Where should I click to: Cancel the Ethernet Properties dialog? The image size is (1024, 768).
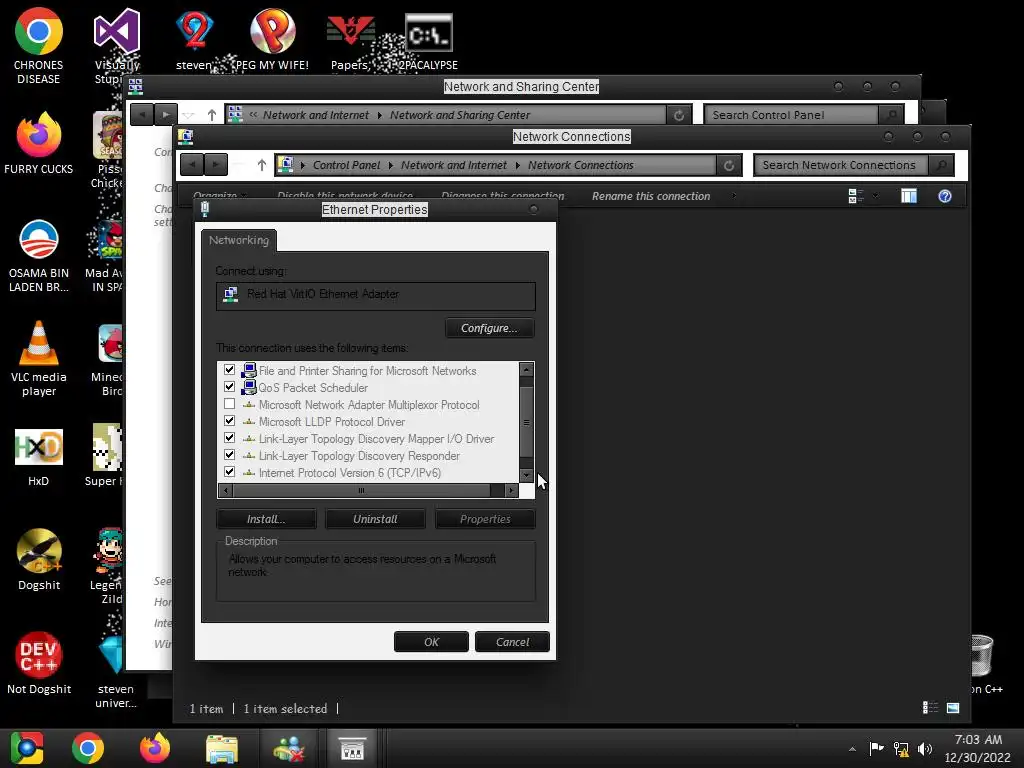(512, 642)
